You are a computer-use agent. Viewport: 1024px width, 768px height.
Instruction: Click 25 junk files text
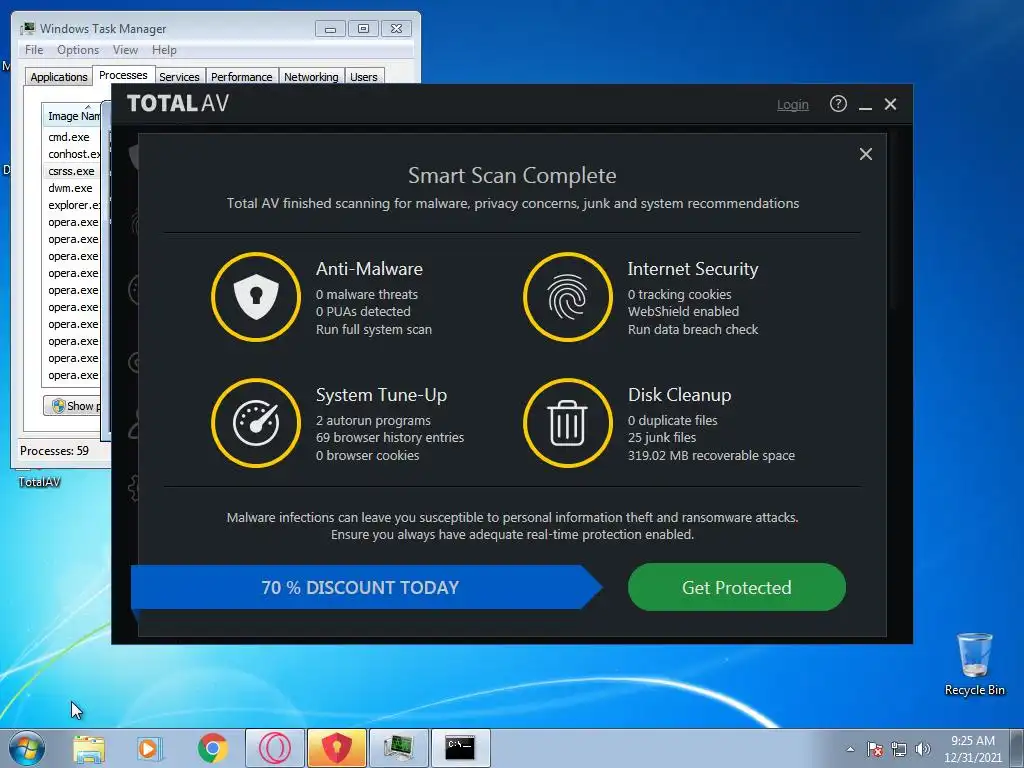coord(662,438)
